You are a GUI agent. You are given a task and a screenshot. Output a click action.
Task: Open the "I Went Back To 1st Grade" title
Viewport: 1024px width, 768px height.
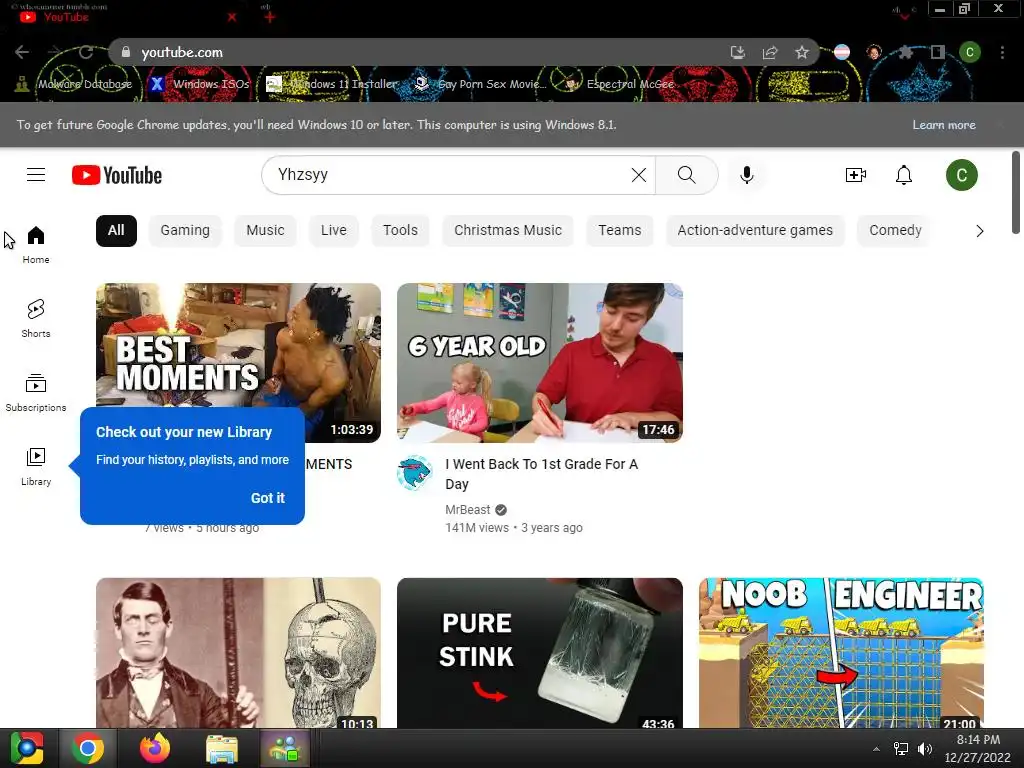pyautogui.click(x=541, y=474)
